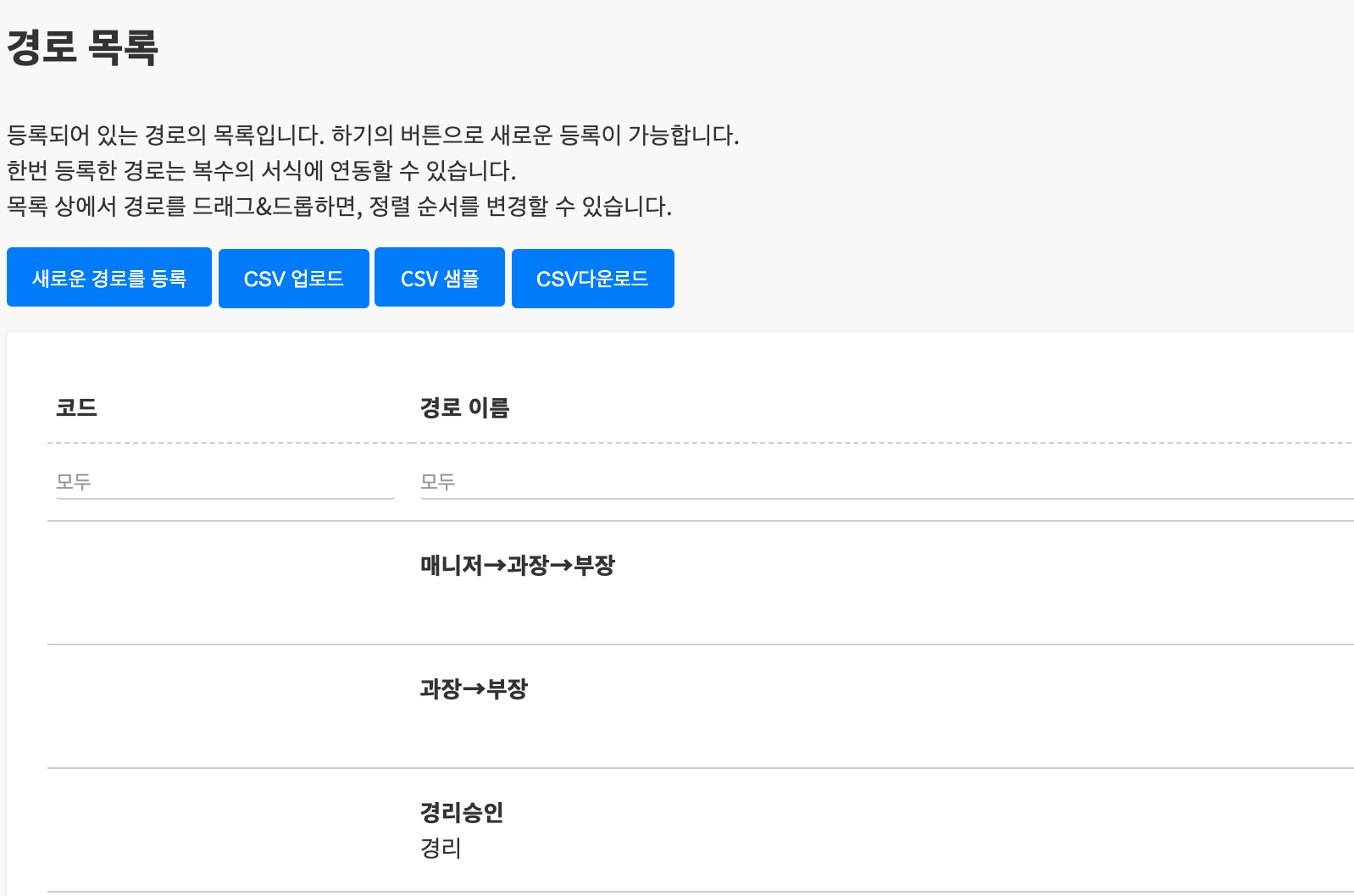Image resolution: width=1354 pixels, height=896 pixels.
Task: Click the empty code cell beside 경리승인
Action: pos(225,830)
